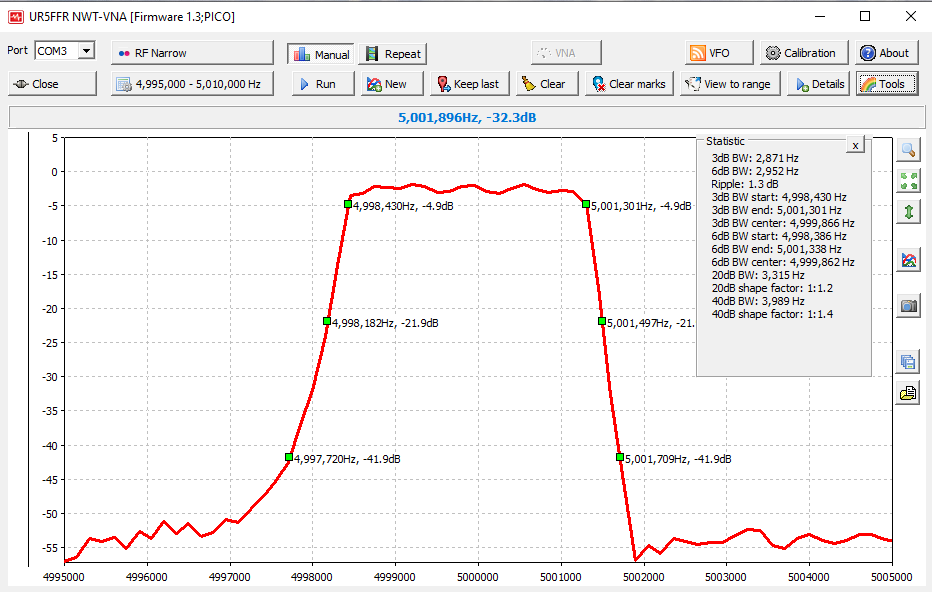The image size is (932, 592).
Task: Click the copy windows icon on right sidebar
Action: pos(908,362)
